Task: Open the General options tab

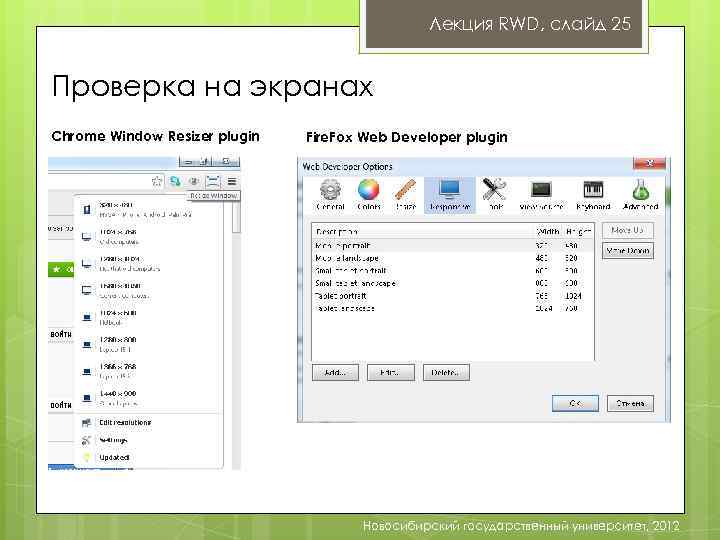Action: point(330,195)
